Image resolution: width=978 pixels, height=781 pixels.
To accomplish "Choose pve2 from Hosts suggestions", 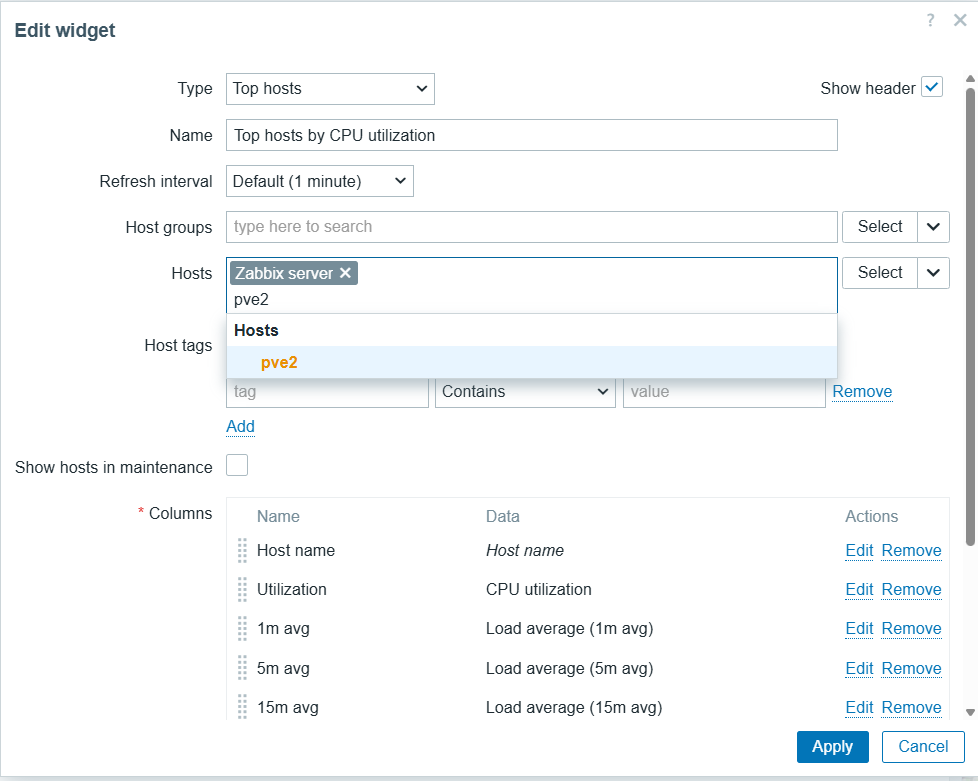I will (x=280, y=363).
